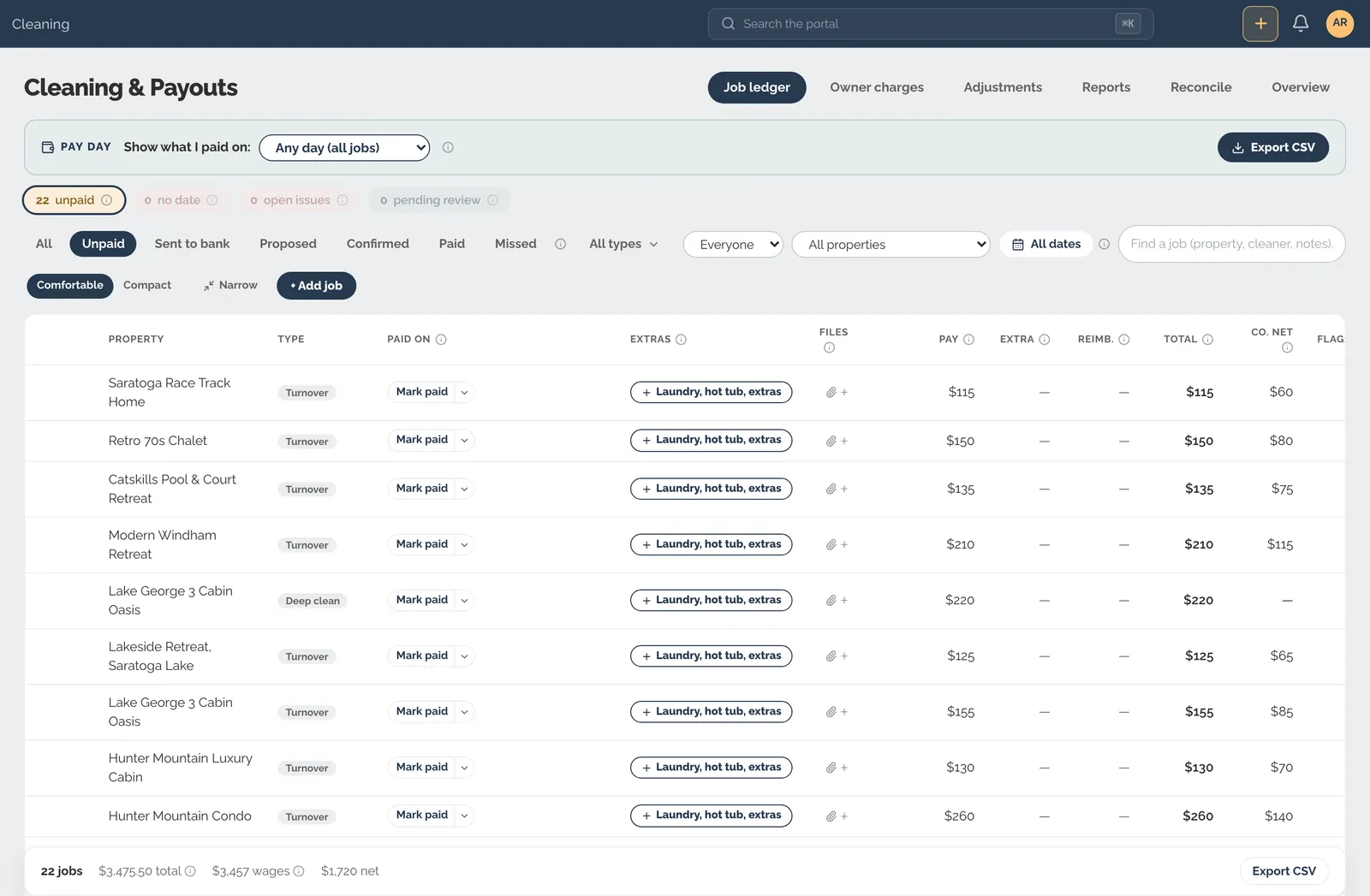Click info icon beside pay day dropdown
Viewport: 1370px width, 896px height.
point(448,147)
